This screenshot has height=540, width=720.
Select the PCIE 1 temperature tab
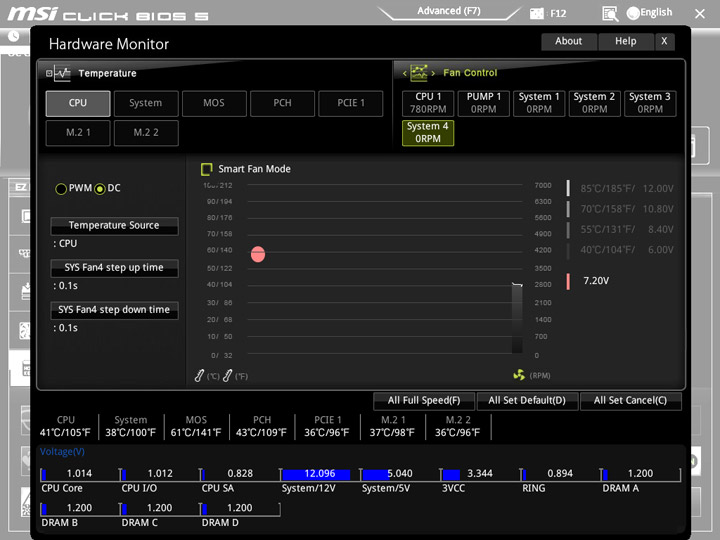click(350, 103)
